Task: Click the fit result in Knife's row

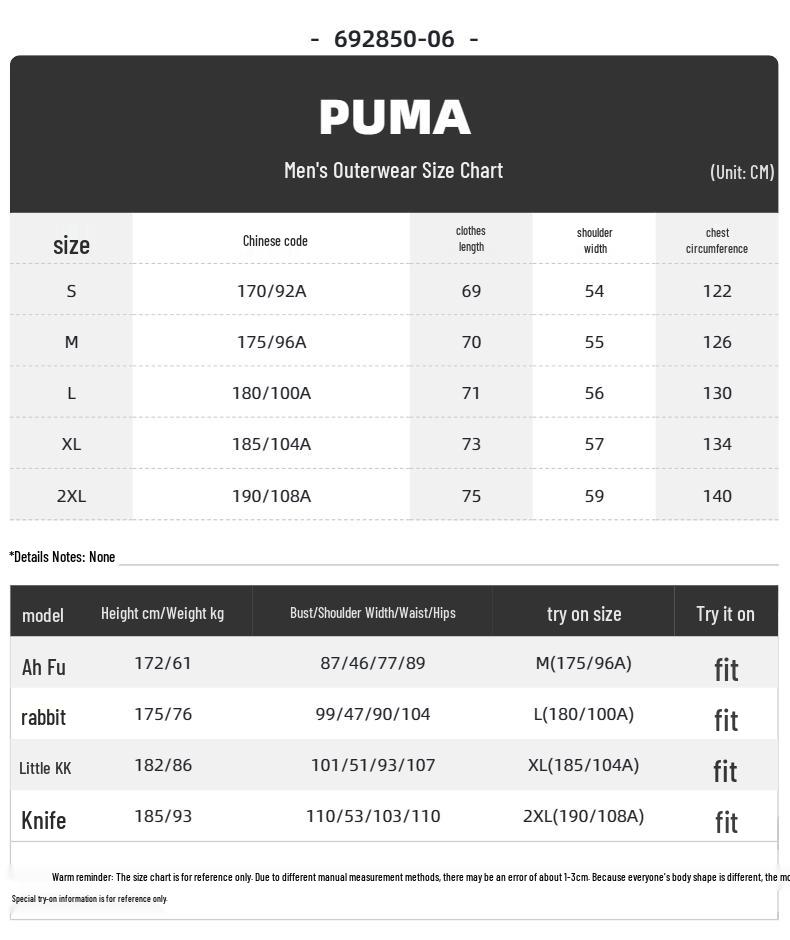Action: (x=726, y=822)
